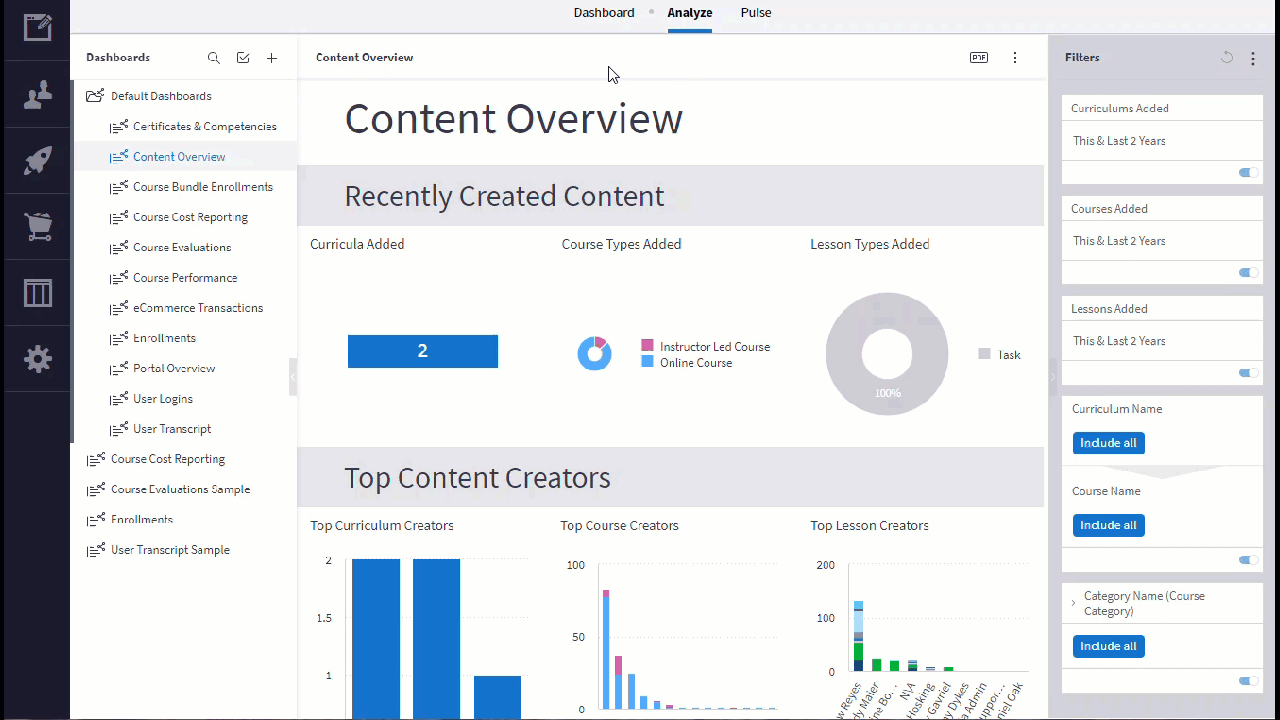The width and height of the screenshot is (1280, 720).
Task: Open the eCommerce Transactions dashboard
Action: 198,308
